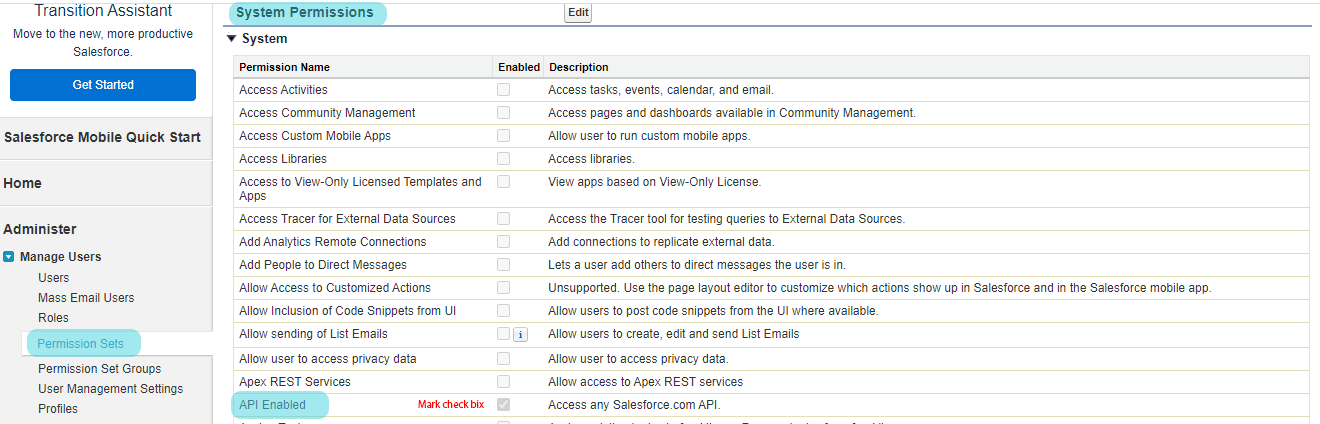Screen dimensions: 1320x424
Task: Select Roles in the sidebar
Action: pos(53,318)
